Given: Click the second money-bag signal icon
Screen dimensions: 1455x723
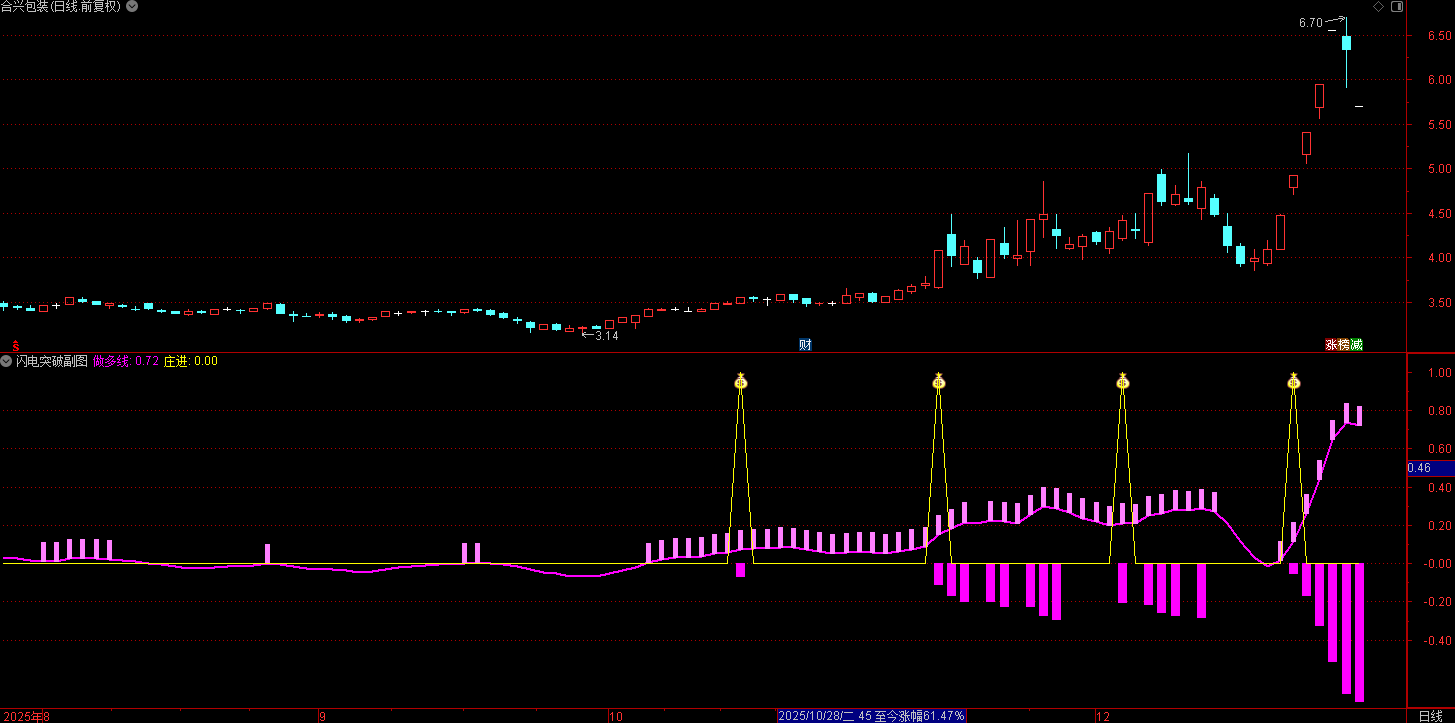Looking at the screenshot, I should pos(939,380).
